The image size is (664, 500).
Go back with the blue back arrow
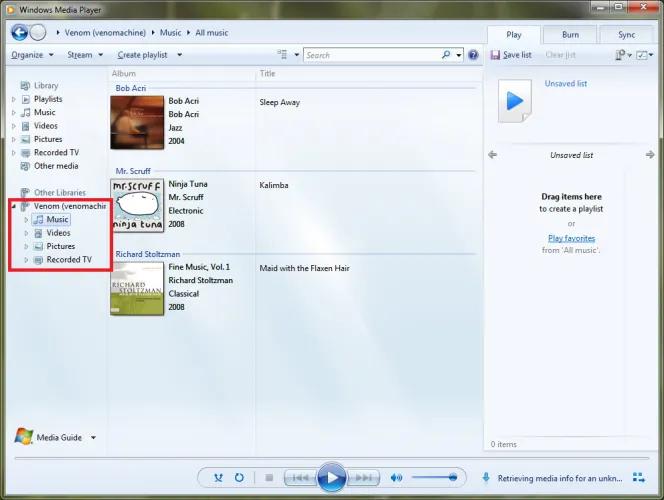19,32
